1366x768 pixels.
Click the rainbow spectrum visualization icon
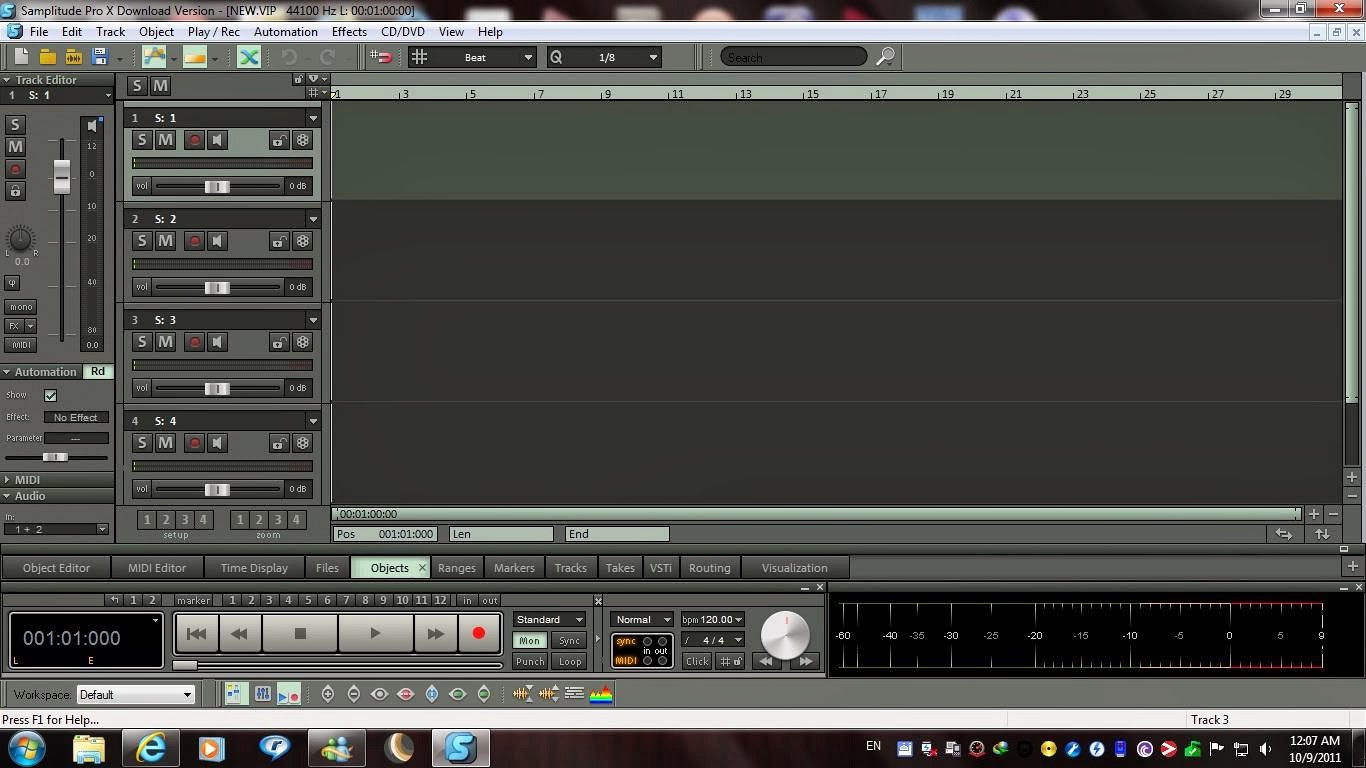pyautogui.click(x=601, y=694)
